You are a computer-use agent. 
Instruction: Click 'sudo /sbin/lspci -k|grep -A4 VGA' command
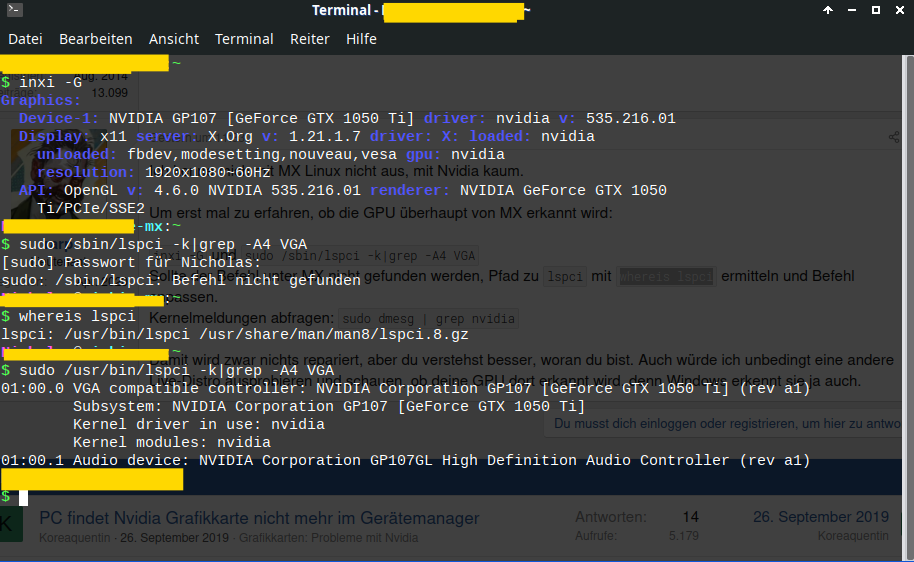pyautogui.click(x=163, y=244)
